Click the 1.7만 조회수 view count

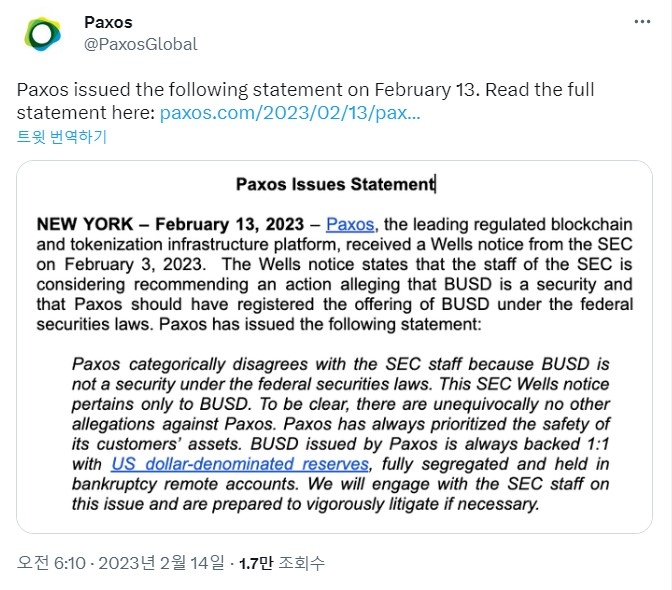(282, 563)
